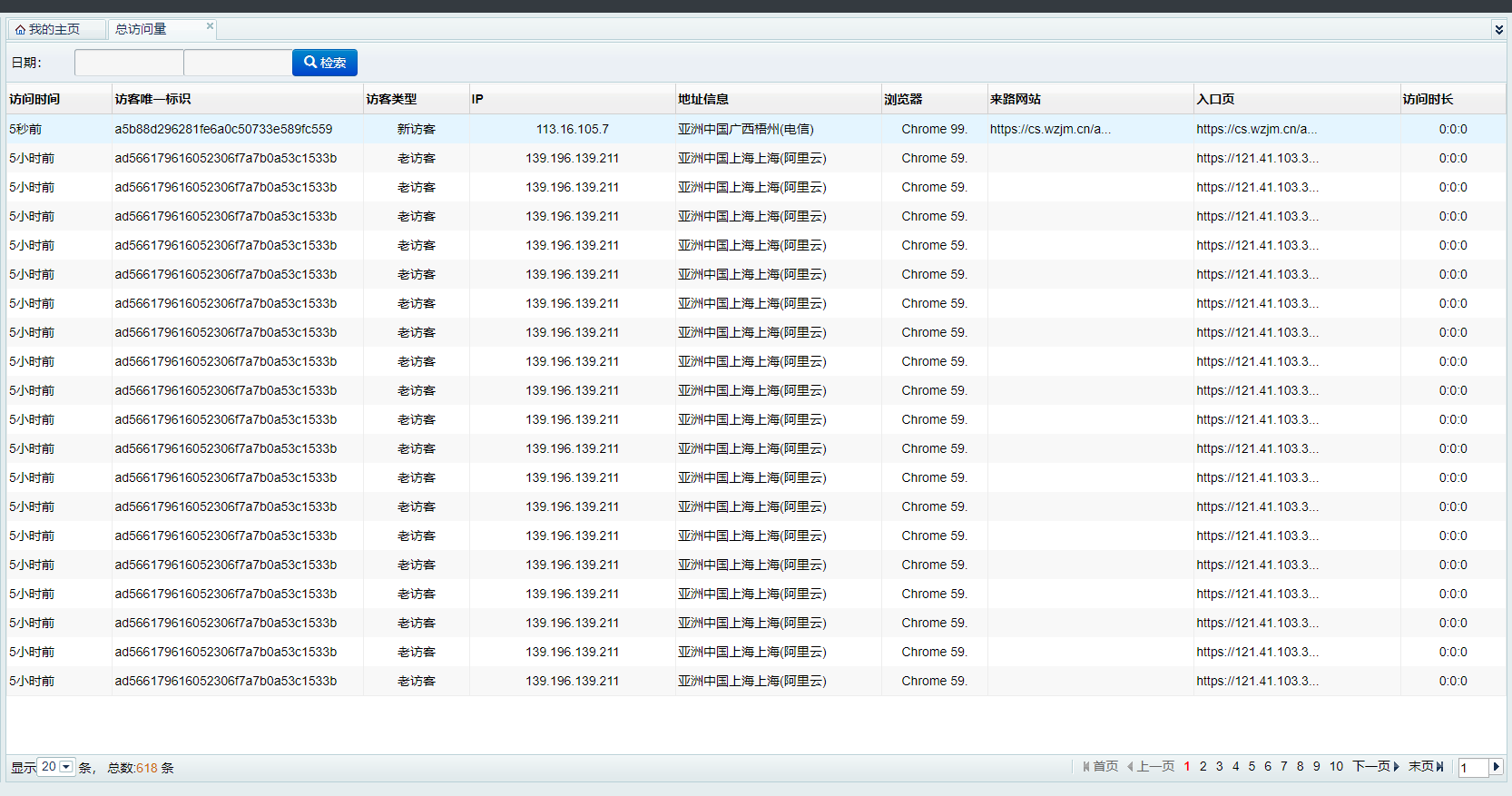This screenshot has height=796, width=1512.
Task: Focus the first date input field
Action: (x=129, y=63)
